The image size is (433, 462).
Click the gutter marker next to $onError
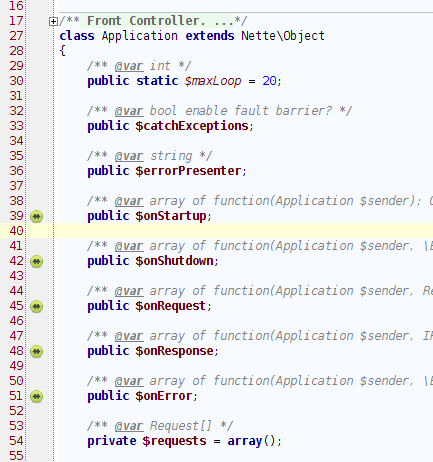point(37,396)
